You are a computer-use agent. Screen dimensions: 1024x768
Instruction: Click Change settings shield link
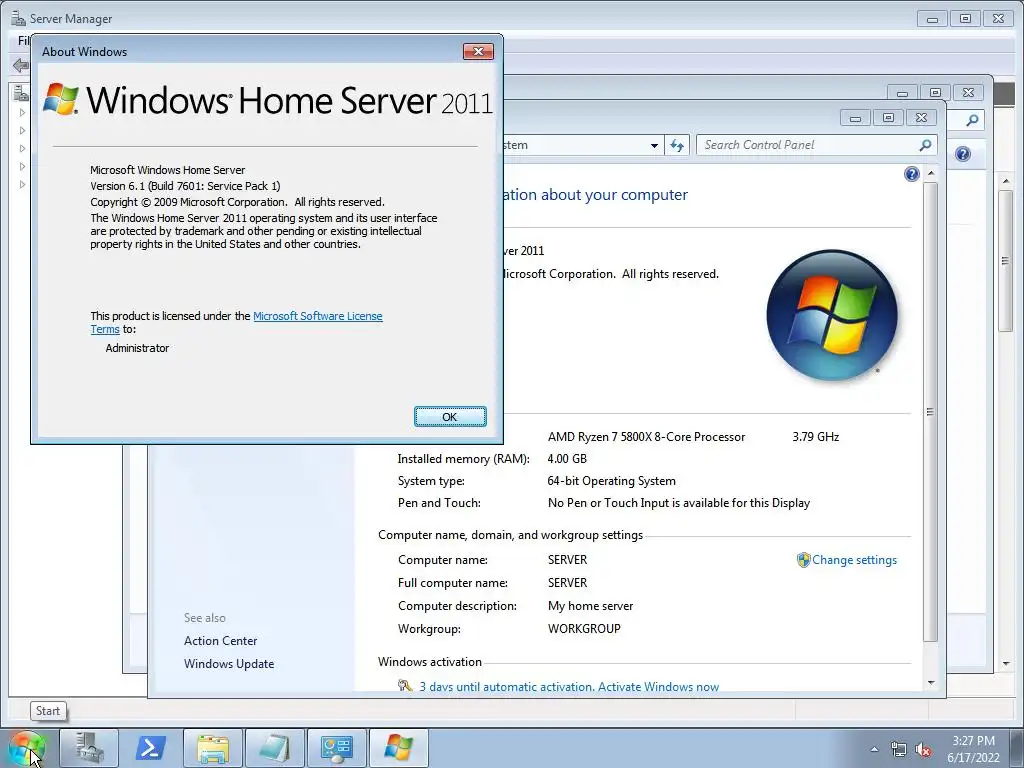tap(847, 560)
